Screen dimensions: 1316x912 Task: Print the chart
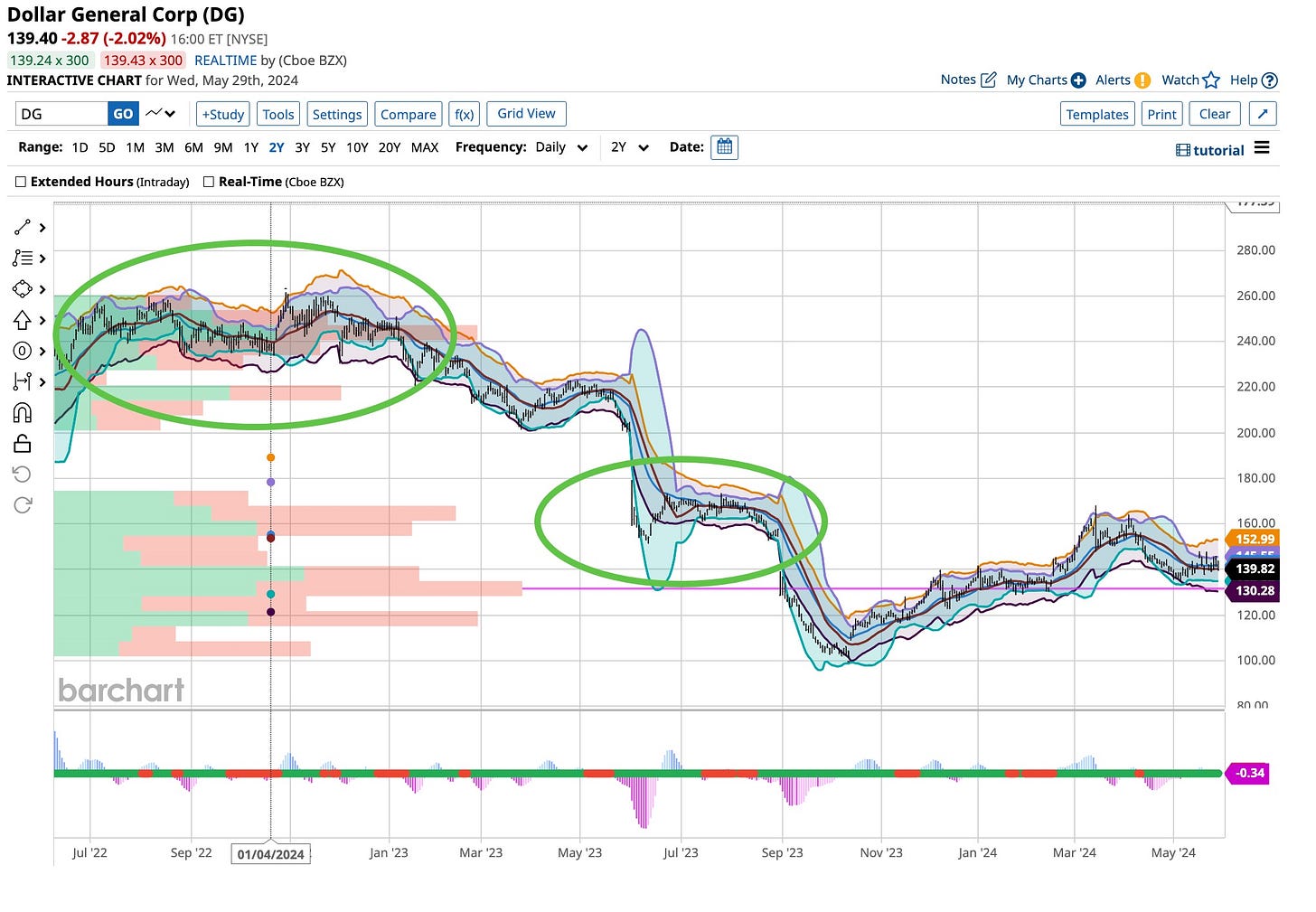pos(1162,114)
